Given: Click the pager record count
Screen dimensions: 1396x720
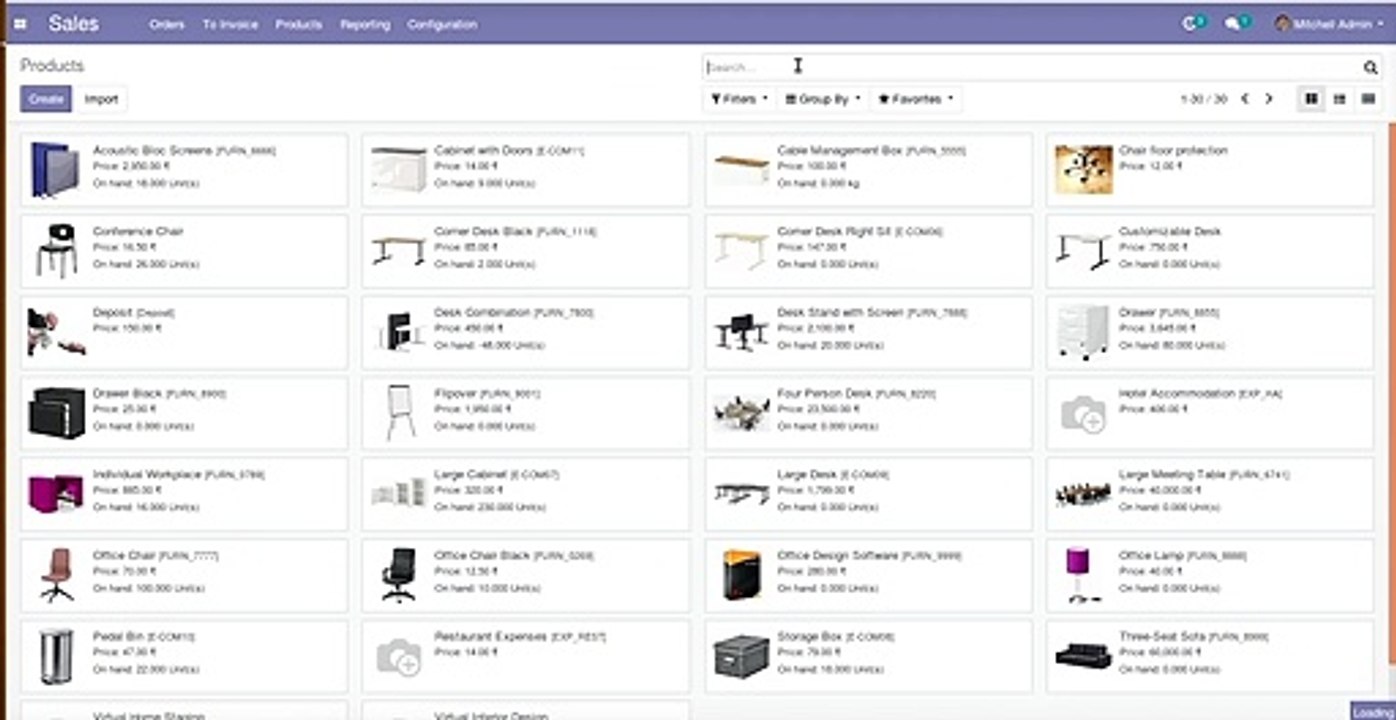Looking at the screenshot, I should pos(1203,99).
